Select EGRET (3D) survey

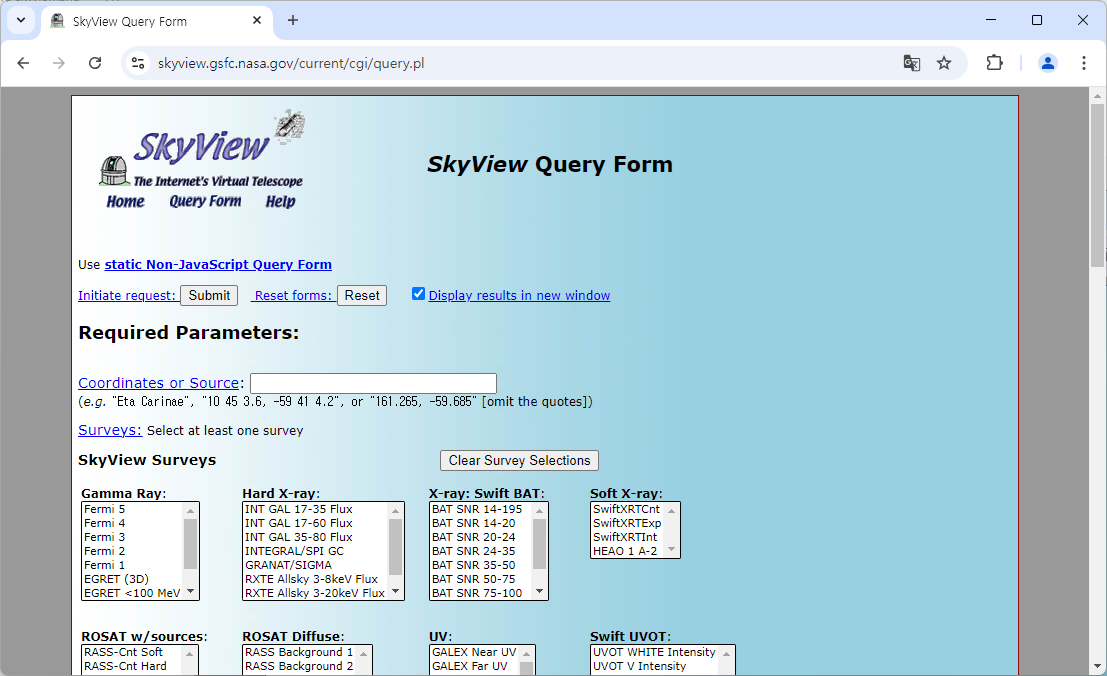coord(132,579)
